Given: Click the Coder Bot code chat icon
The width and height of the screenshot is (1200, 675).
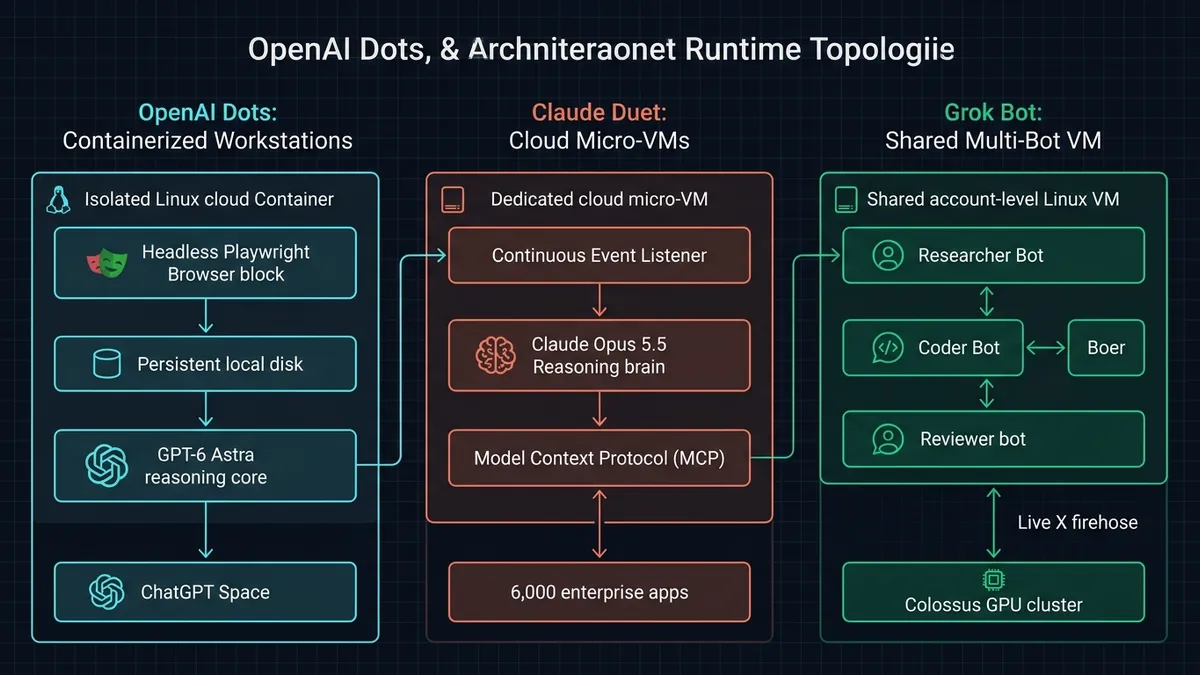Looking at the screenshot, I should [x=887, y=347].
